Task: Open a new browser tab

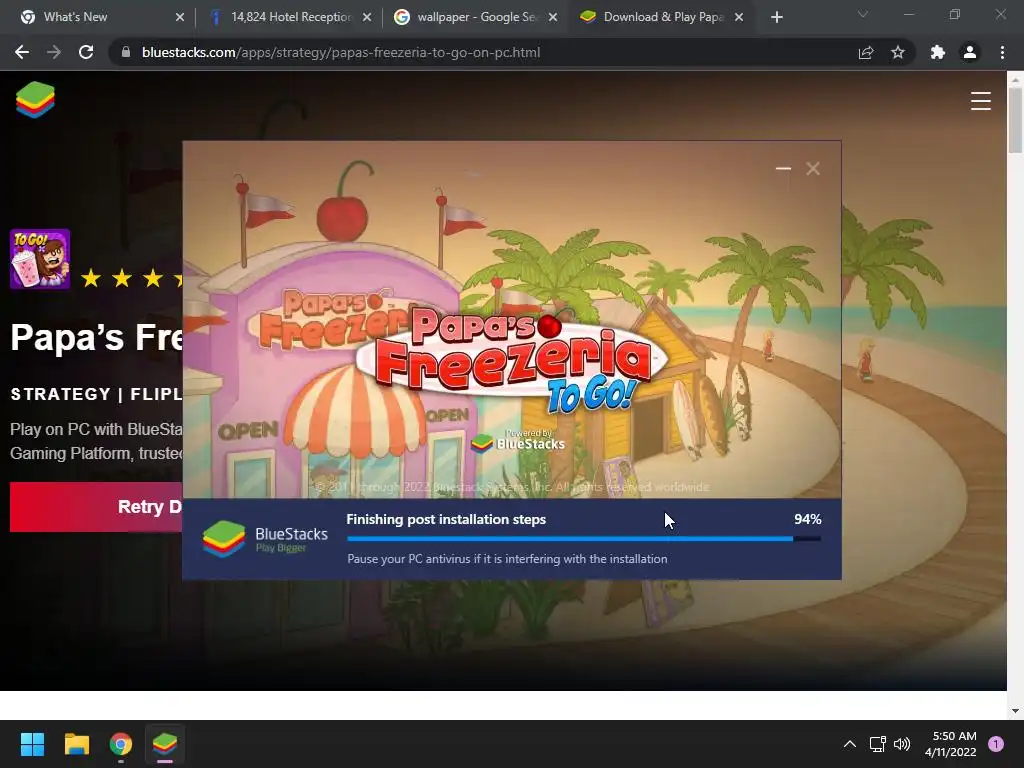Action: coord(776,17)
